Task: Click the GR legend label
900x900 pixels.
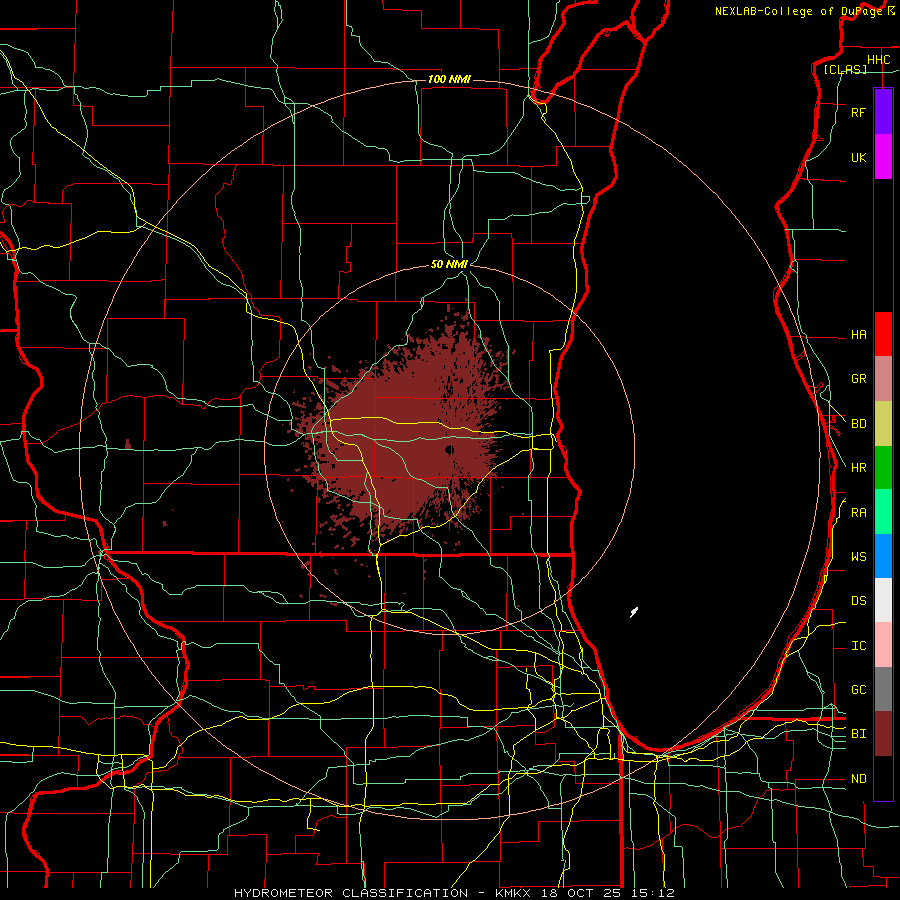Action: pos(858,379)
